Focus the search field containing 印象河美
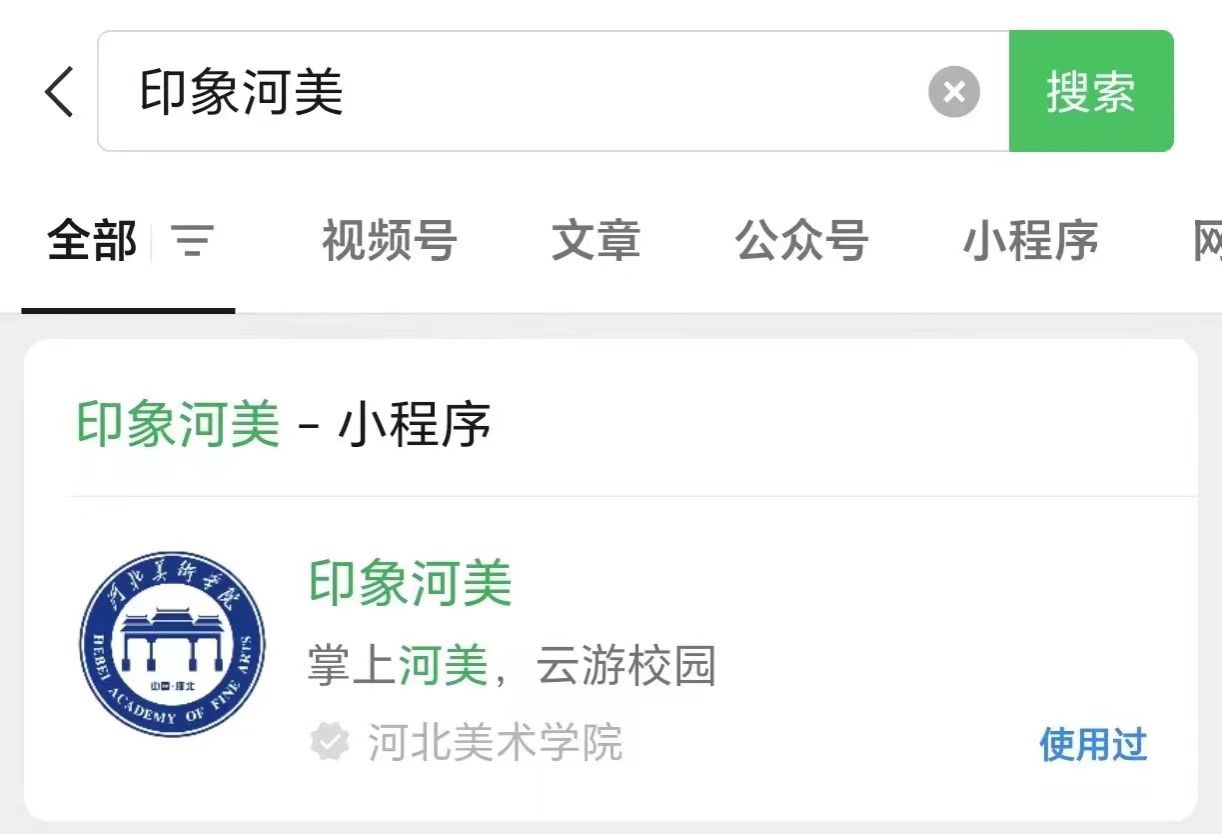The height and width of the screenshot is (834, 1222). (553, 91)
